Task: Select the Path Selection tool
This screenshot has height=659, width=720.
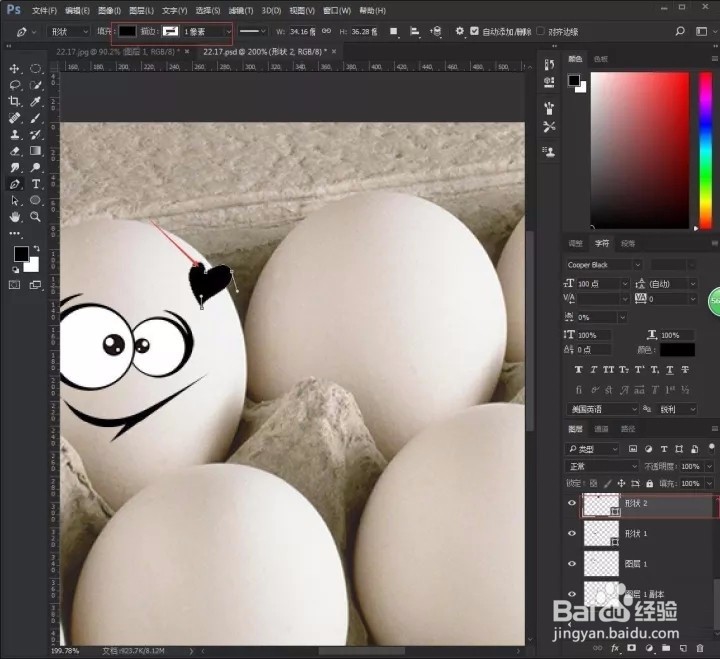Action: [15, 200]
